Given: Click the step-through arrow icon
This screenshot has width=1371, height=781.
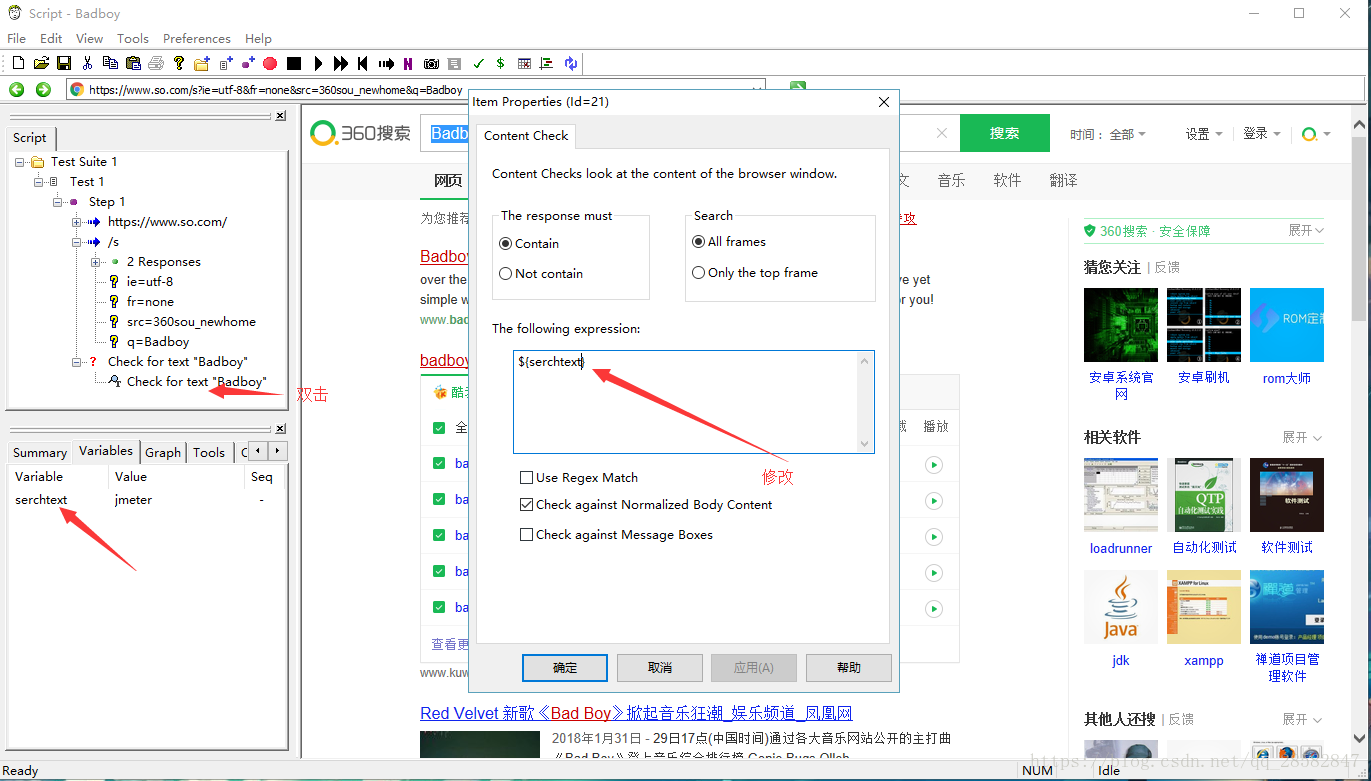Looking at the screenshot, I should pyautogui.click(x=386, y=63).
